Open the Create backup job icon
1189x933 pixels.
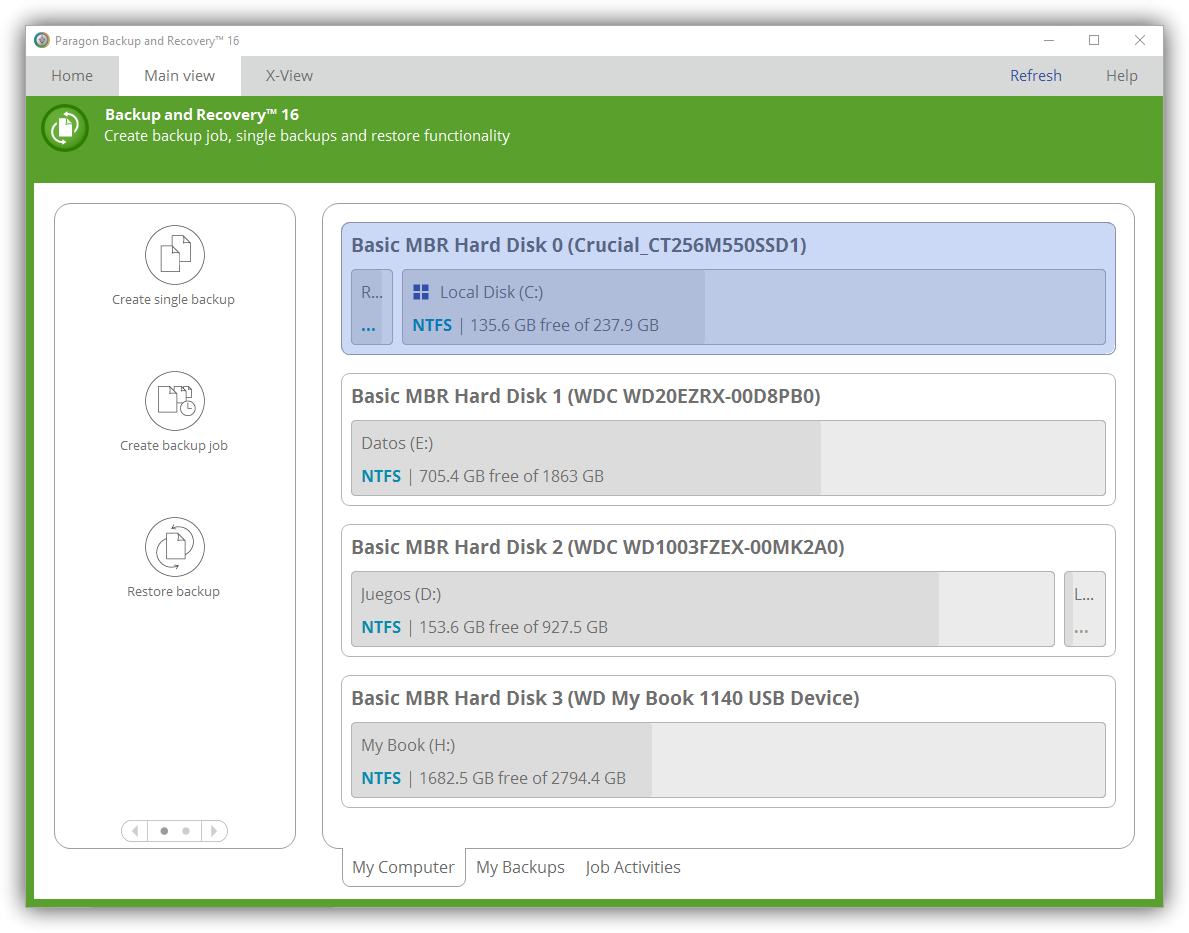click(174, 401)
